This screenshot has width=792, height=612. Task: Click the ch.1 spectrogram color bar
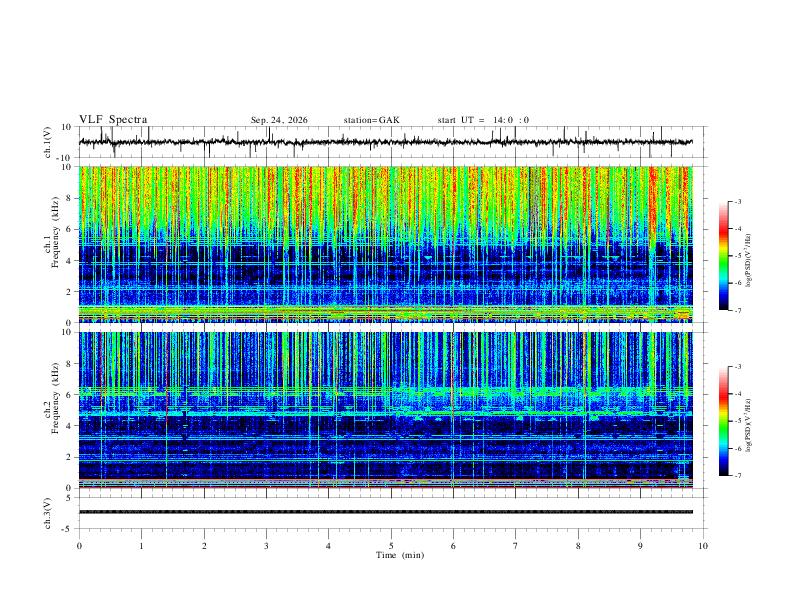pyautogui.click(x=723, y=256)
